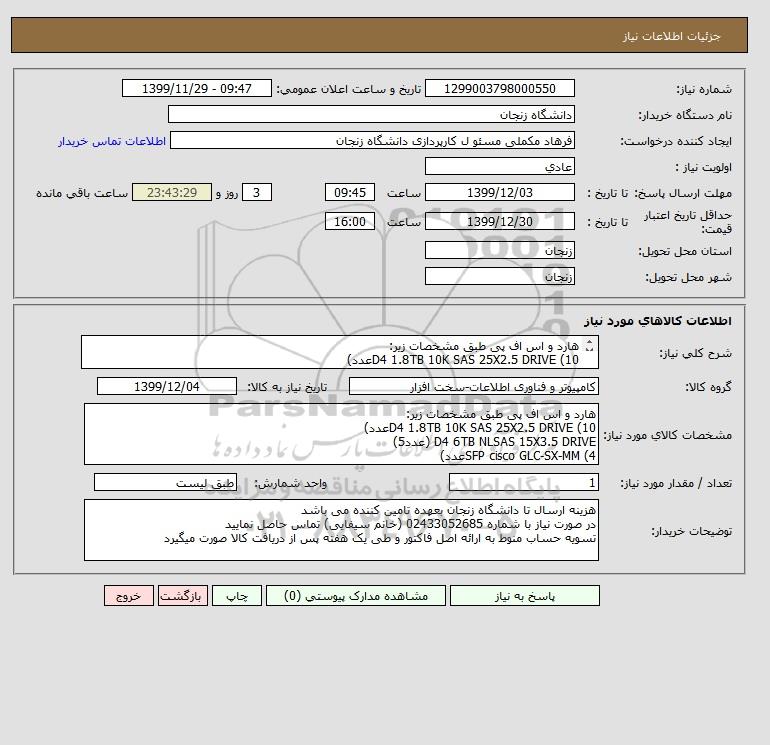Click the header title 'جزئیات اطلاعات نیاز'
This screenshot has height=745, width=770.
(671, 36)
